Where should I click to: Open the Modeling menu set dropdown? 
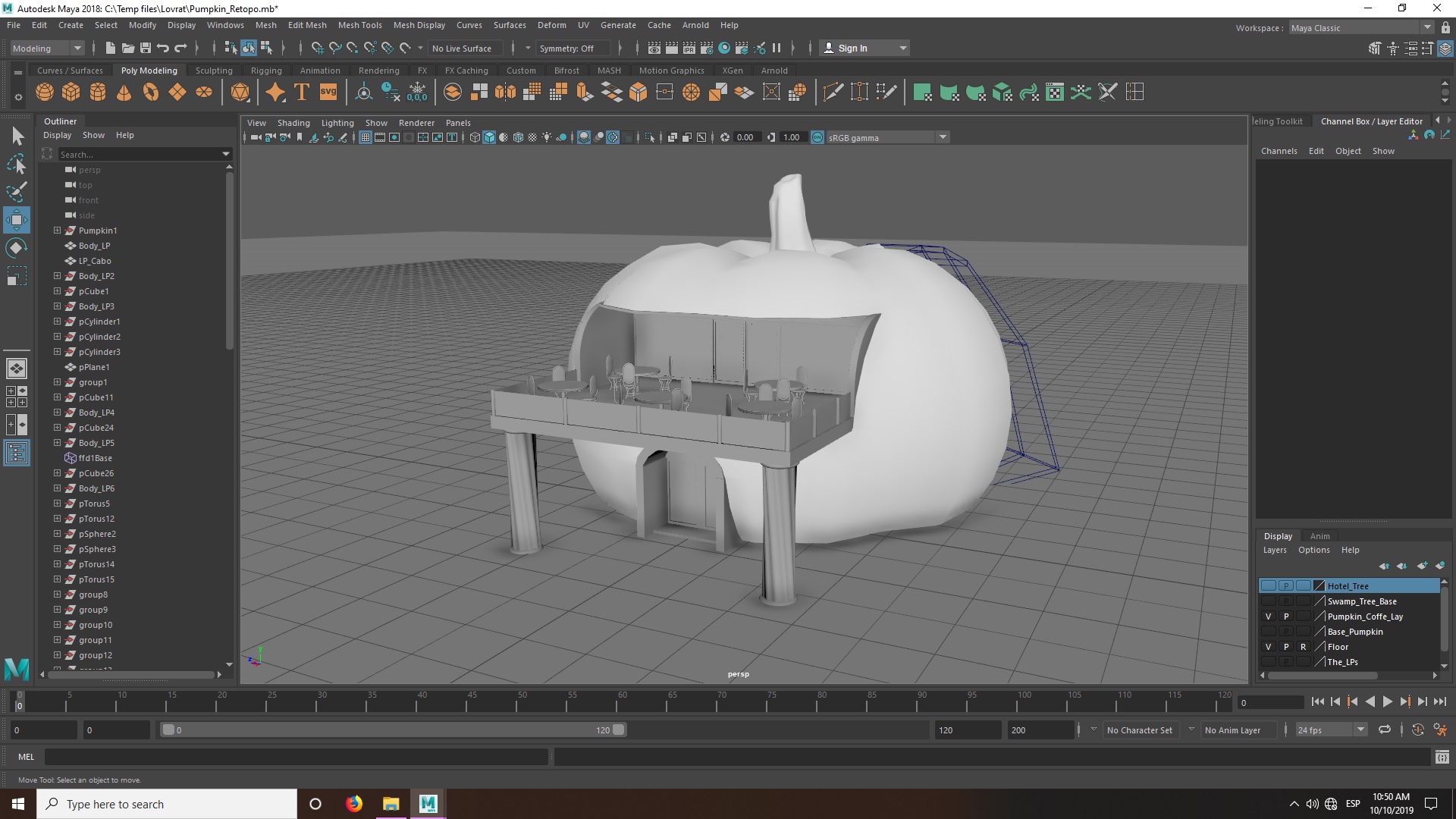tap(47, 48)
